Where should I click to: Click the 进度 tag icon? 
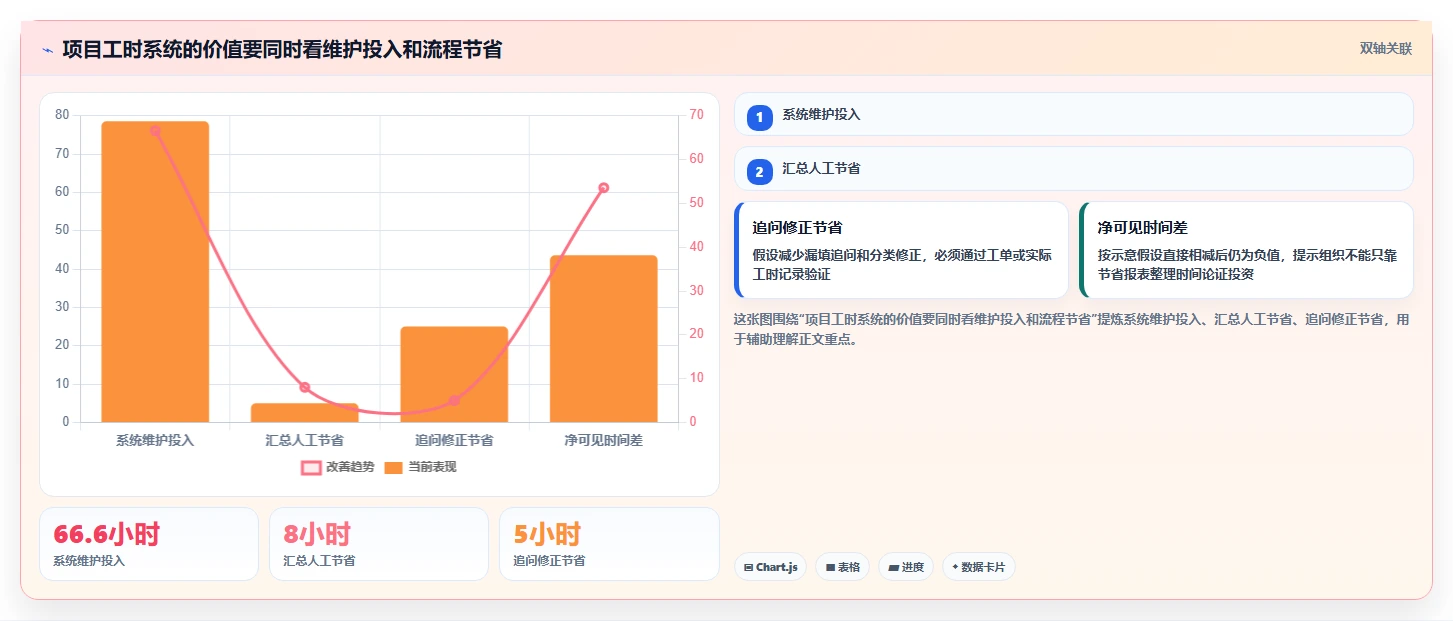[894, 567]
